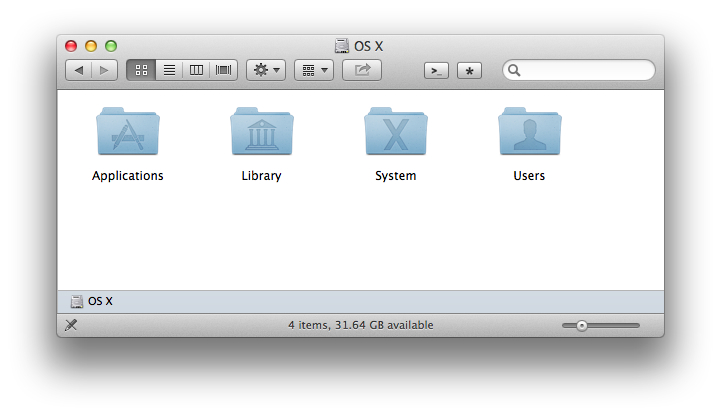Image resolution: width=721 pixels, height=416 pixels.
Task: Select the System folder icon
Action: point(395,131)
